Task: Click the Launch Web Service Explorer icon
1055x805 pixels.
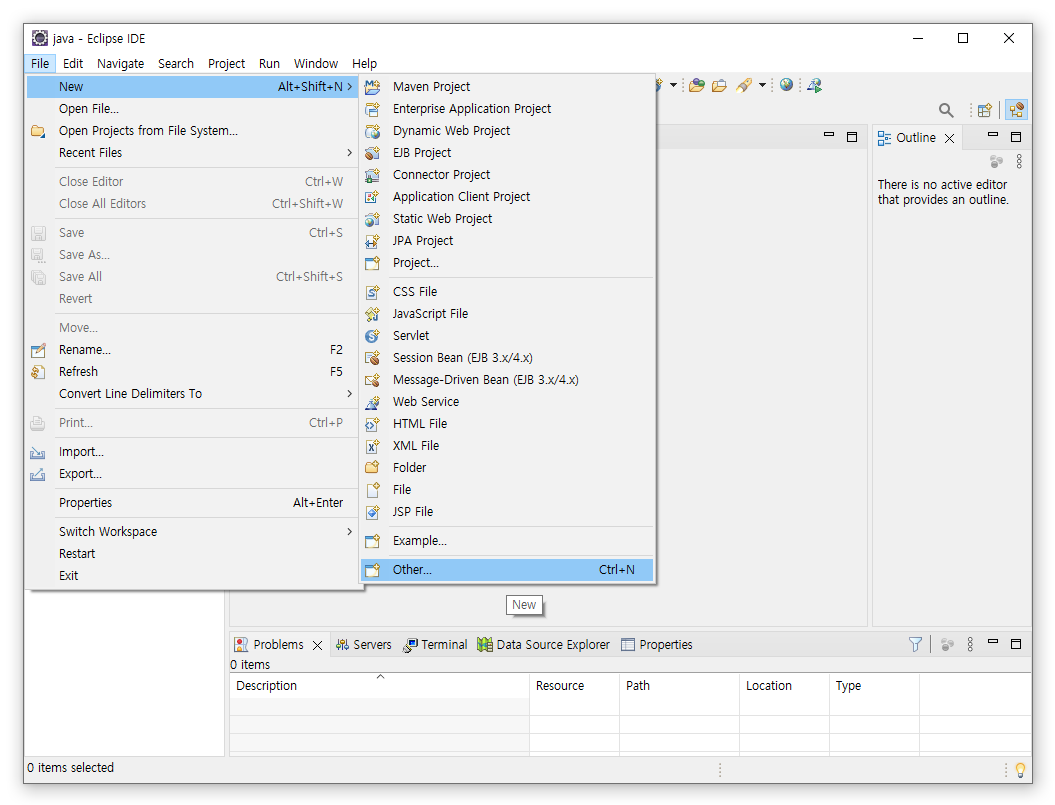Action: (814, 85)
